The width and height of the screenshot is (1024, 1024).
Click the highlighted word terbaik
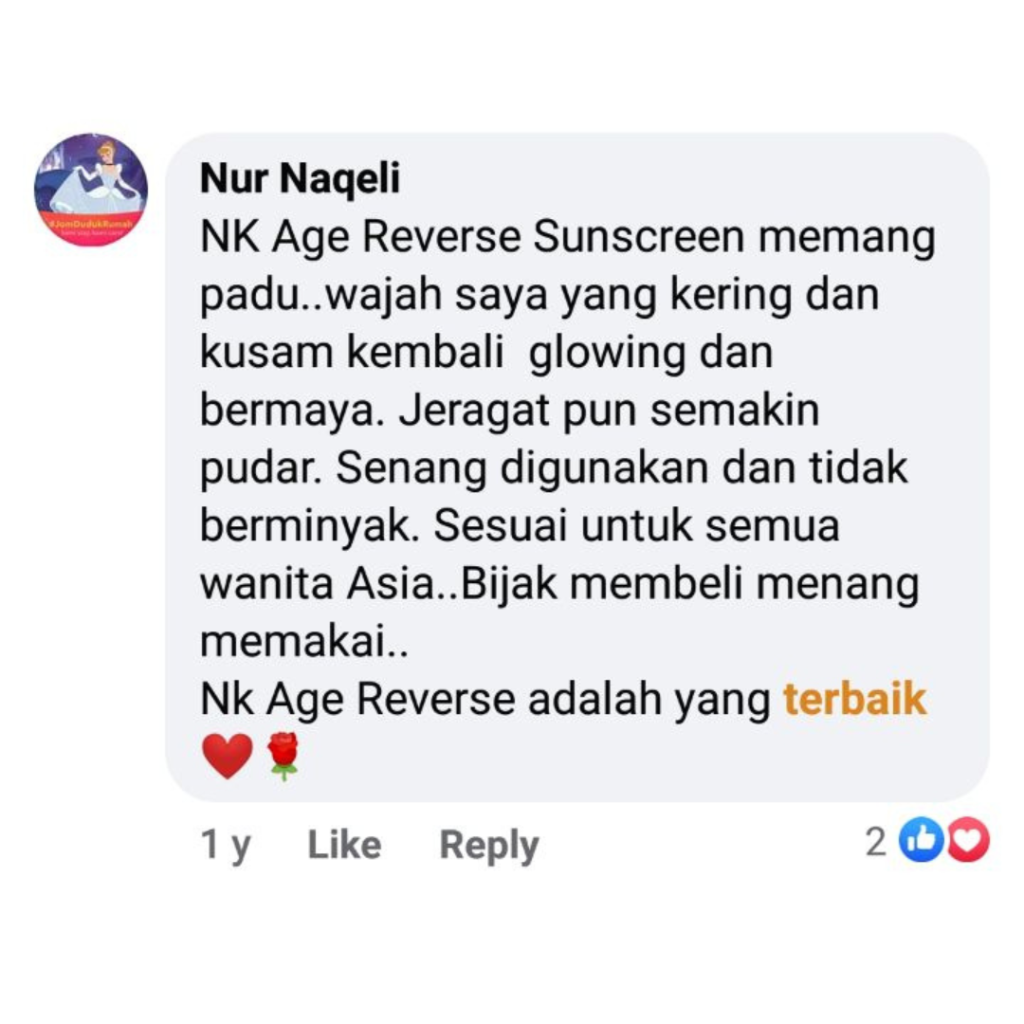coord(855,699)
